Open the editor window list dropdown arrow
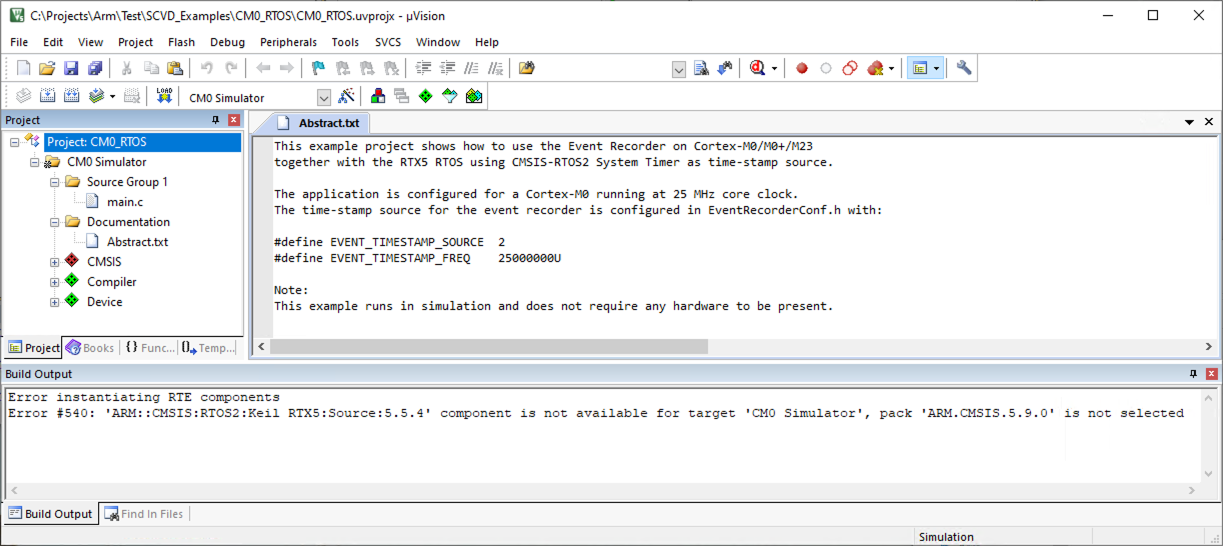Screen dimensions: 1223x546 coord(1190,122)
